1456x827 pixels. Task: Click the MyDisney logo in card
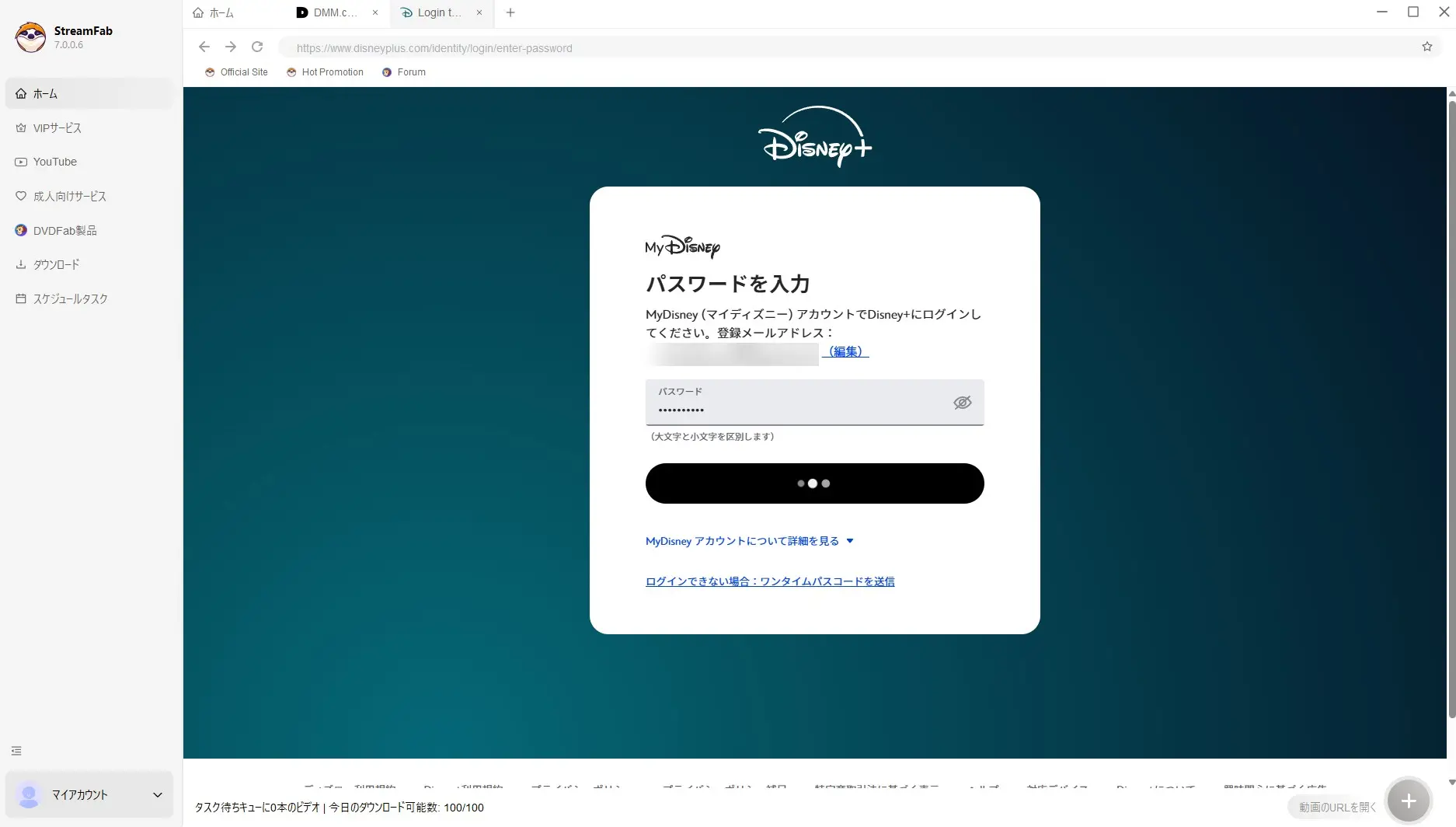coord(682,246)
